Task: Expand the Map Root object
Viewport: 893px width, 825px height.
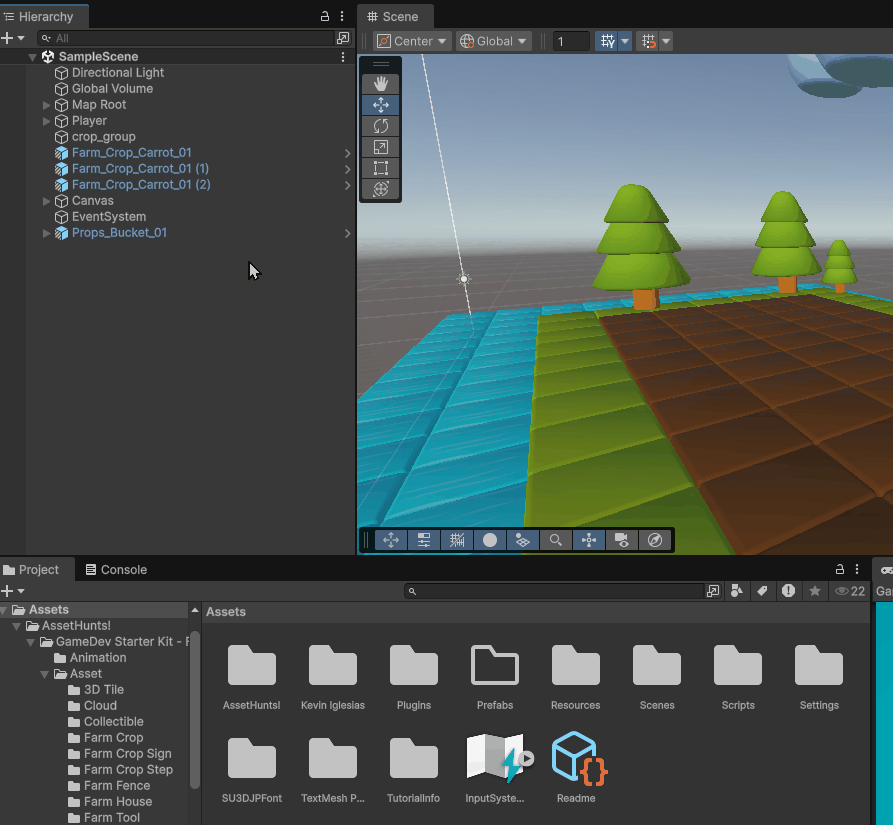Action: 47,105
